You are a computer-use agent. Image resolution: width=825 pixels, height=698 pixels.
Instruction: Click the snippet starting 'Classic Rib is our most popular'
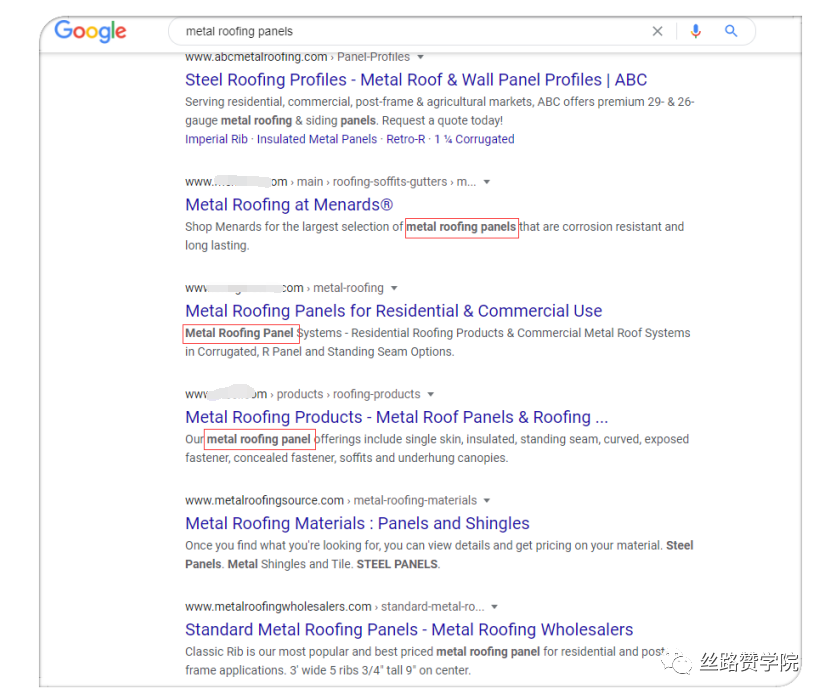(x=426, y=661)
